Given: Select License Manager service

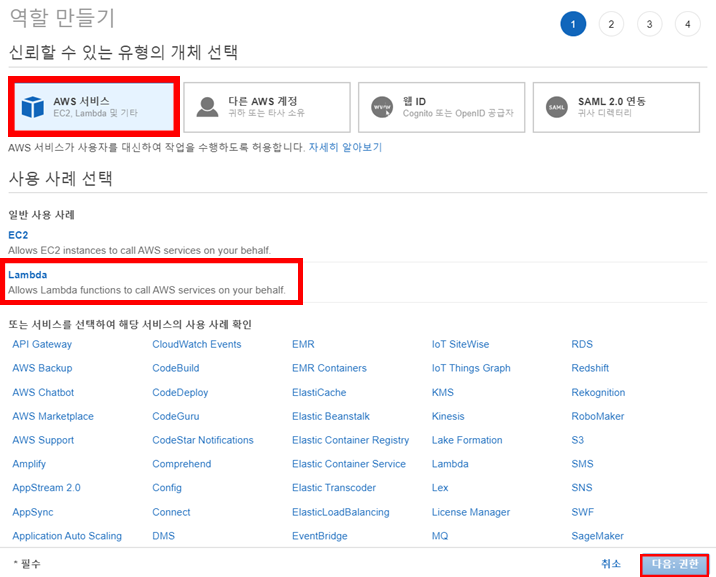Looking at the screenshot, I should (471, 512).
